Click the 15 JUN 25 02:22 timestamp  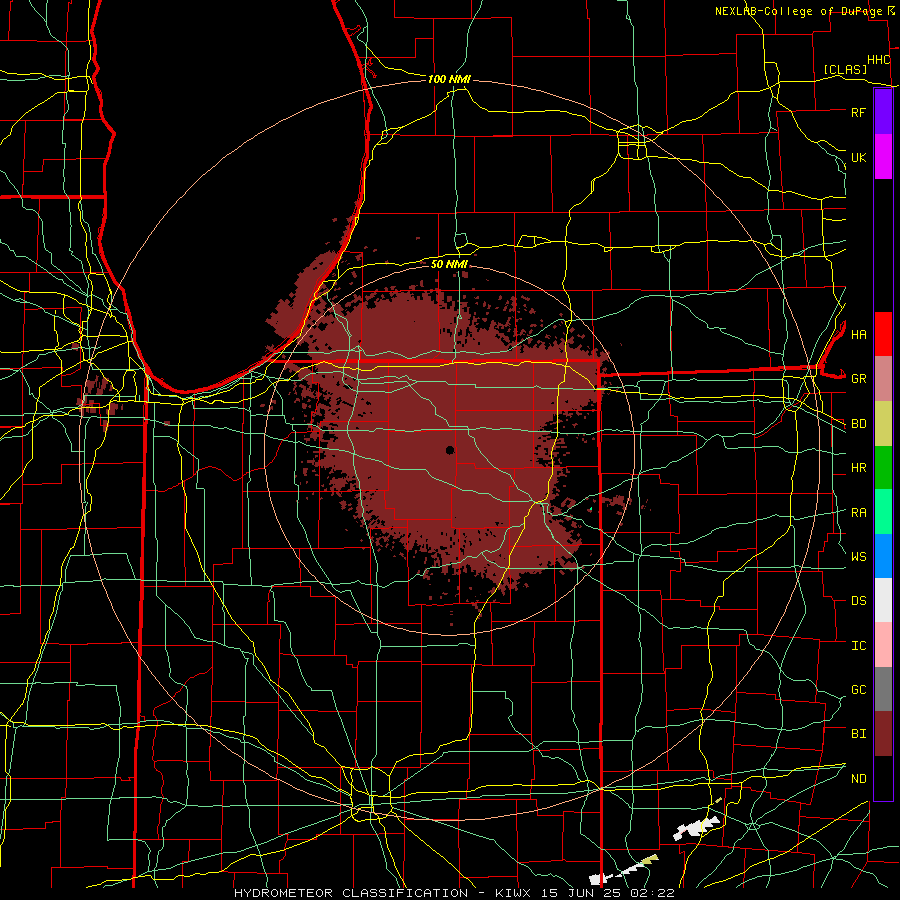(x=608, y=893)
